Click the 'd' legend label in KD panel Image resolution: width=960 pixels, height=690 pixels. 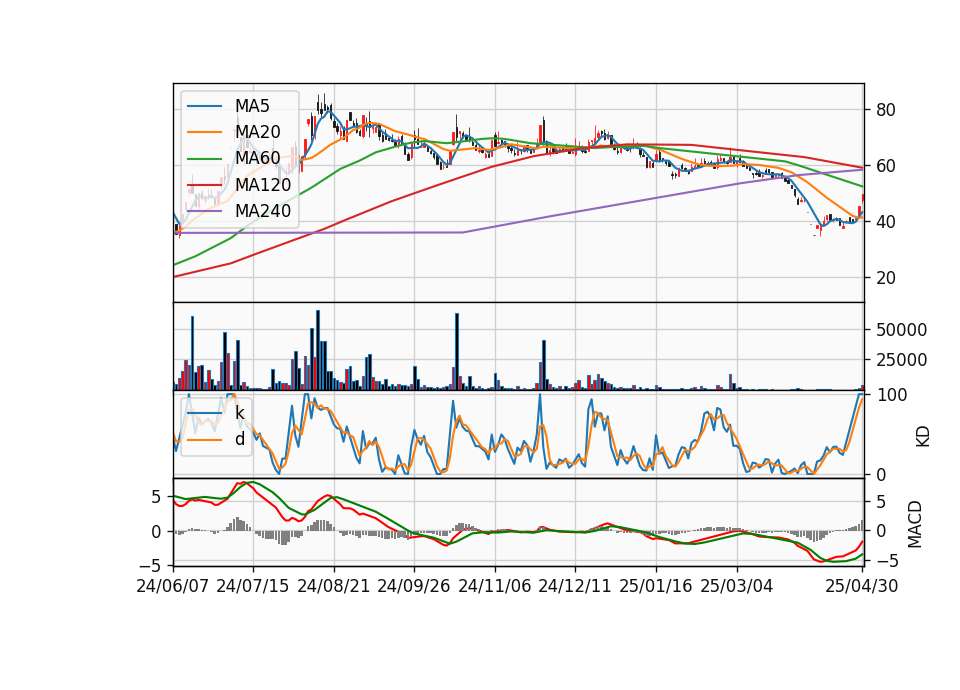coord(240,439)
